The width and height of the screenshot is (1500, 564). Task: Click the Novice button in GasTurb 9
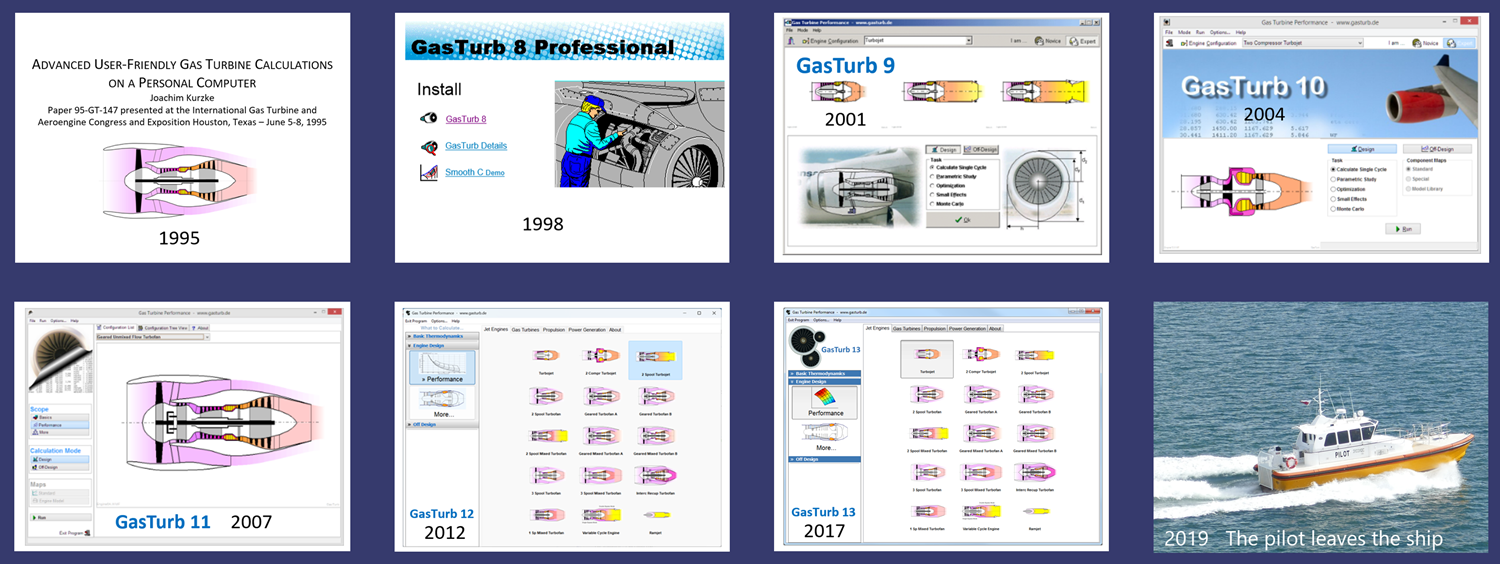tap(1048, 41)
